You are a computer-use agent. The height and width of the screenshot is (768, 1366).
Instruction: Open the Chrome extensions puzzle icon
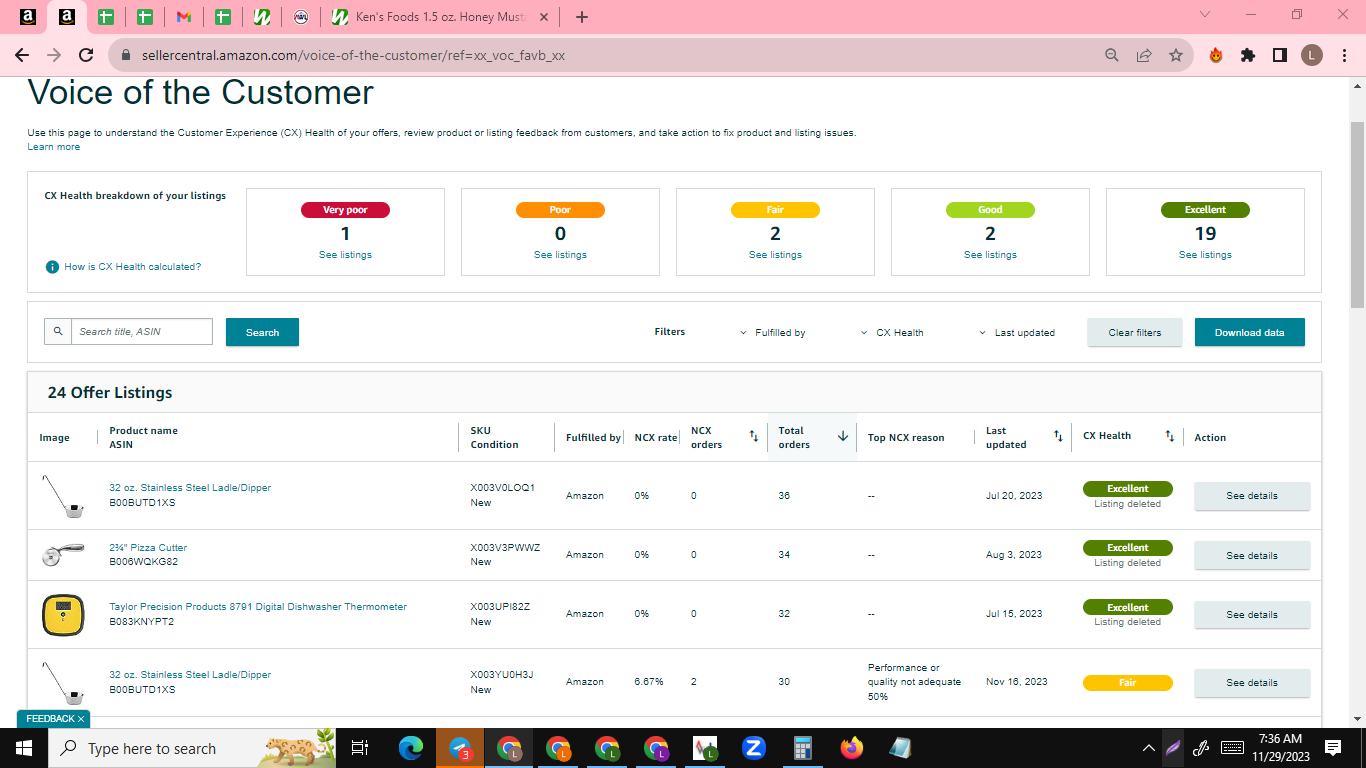(x=1248, y=55)
